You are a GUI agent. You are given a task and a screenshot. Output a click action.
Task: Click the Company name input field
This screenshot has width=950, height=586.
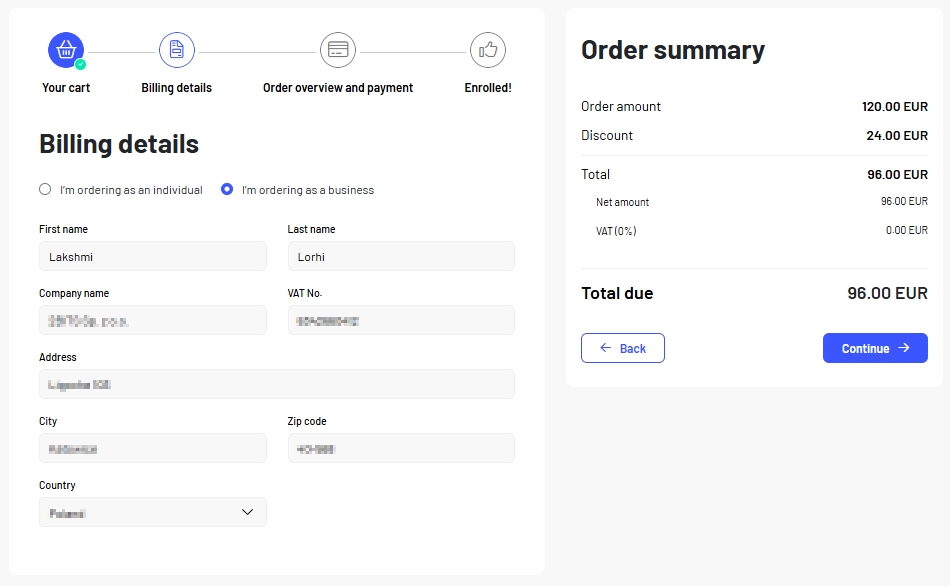point(153,320)
